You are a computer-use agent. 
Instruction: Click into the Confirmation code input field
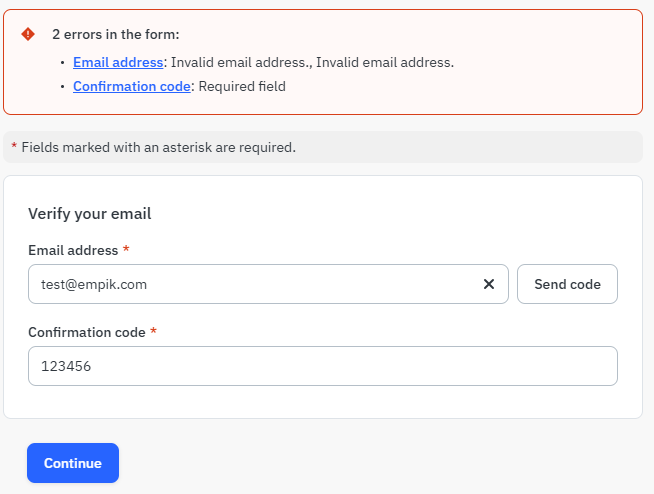pyautogui.click(x=322, y=366)
